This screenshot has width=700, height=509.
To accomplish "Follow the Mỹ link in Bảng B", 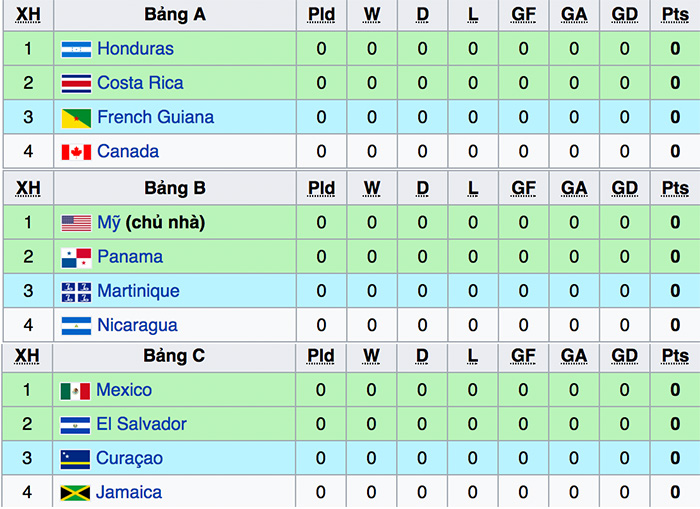I will click(x=109, y=223).
